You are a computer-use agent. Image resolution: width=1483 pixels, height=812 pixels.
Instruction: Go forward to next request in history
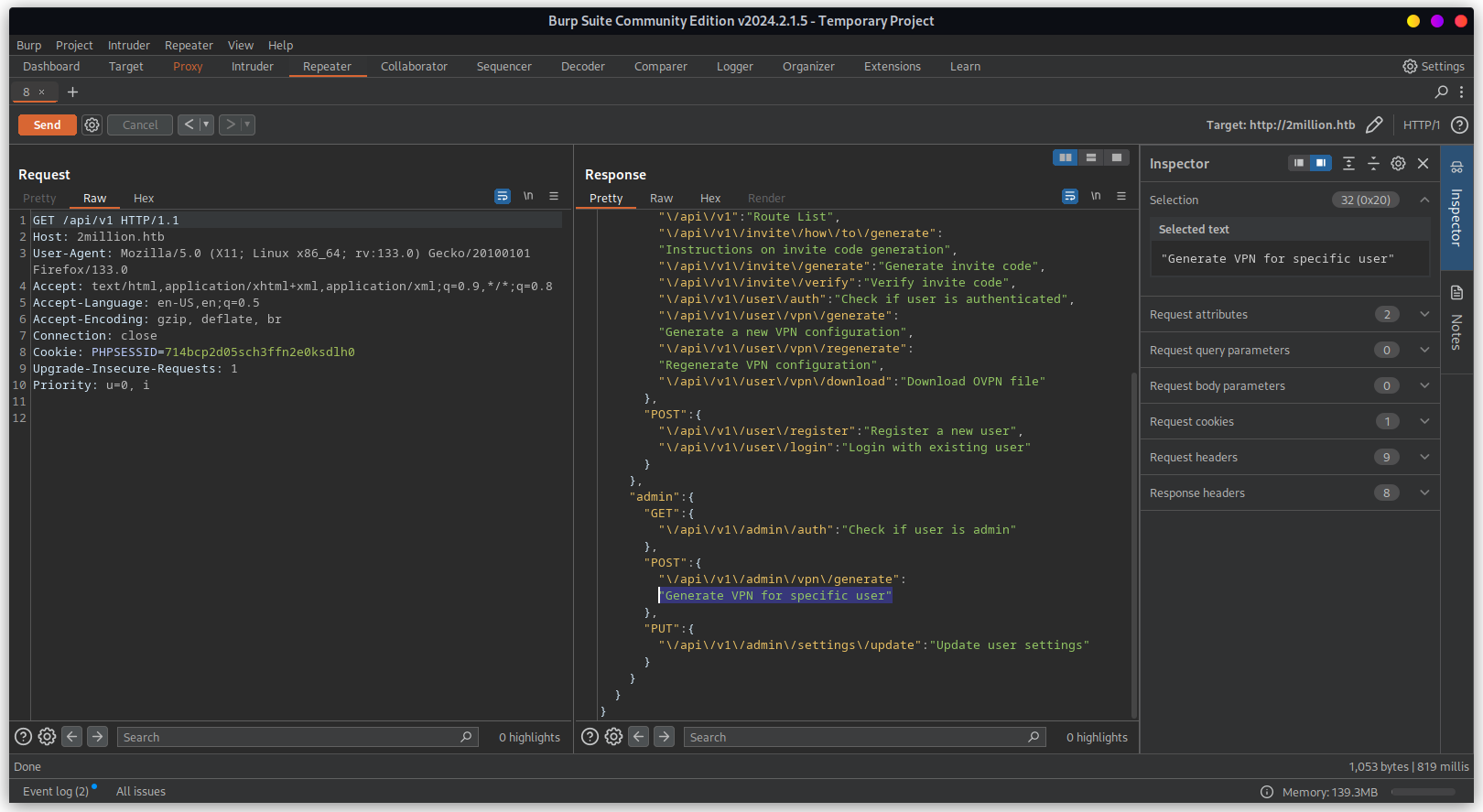coord(230,125)
